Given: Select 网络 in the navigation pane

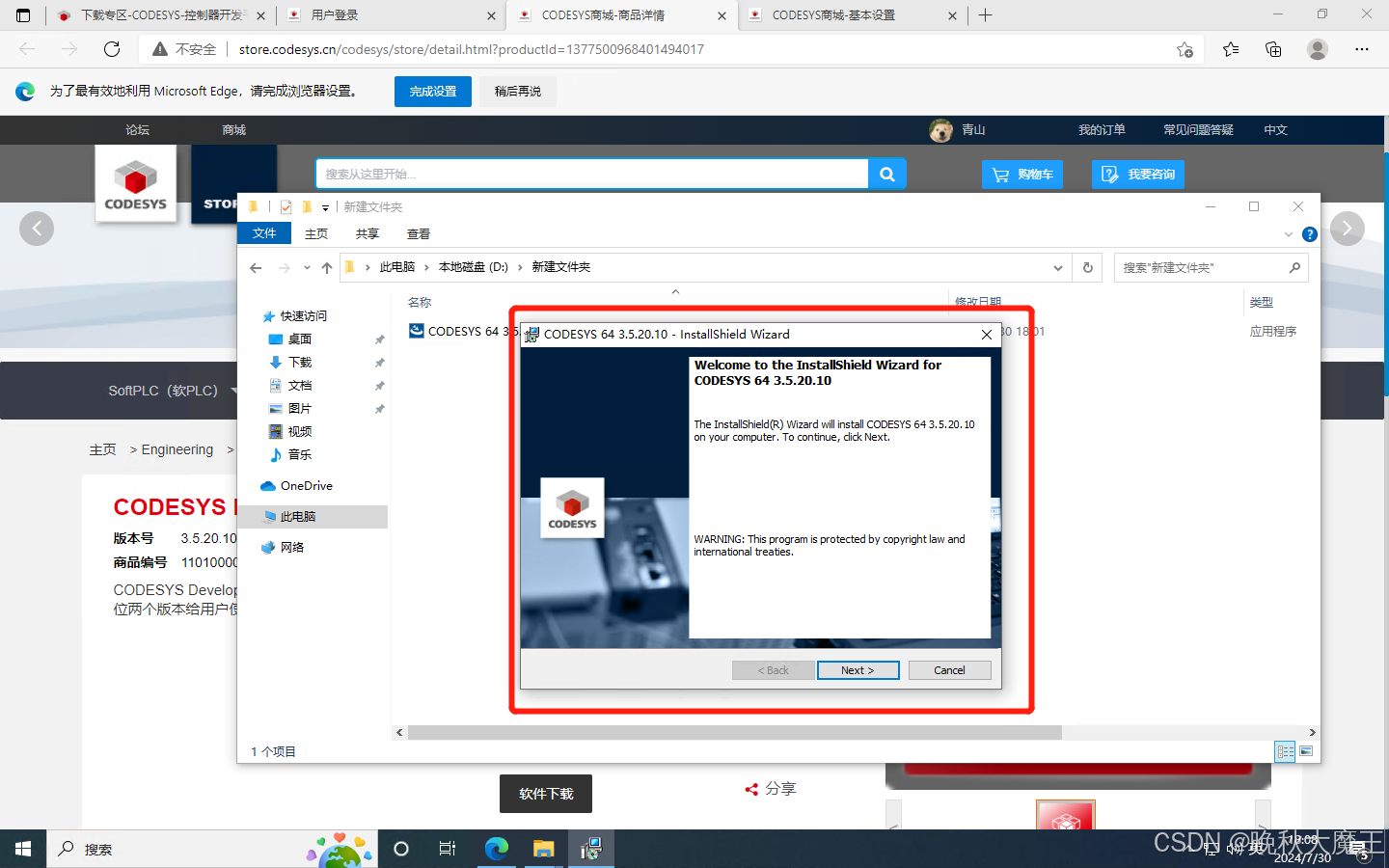Looking at the screenshot, I should point(292,548).
